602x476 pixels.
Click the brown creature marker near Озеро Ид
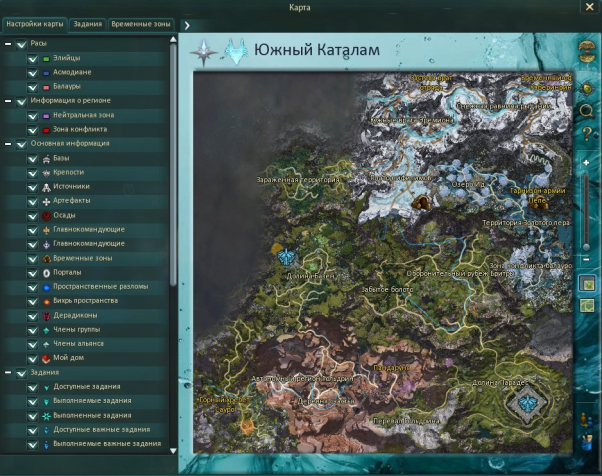click(427, 203)
